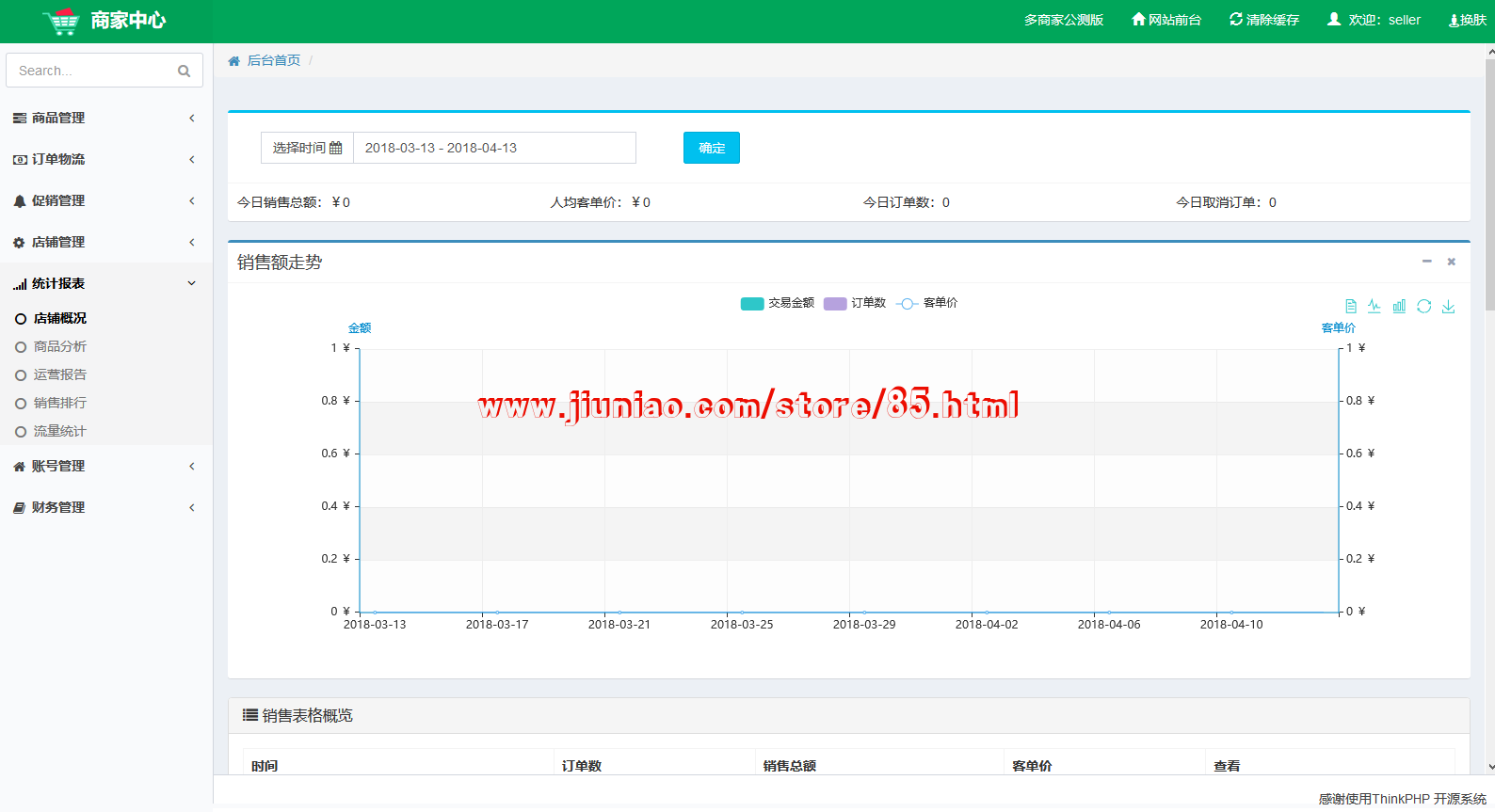The height and width of the screenshot is (812, 1495).
Task: Toggle the 交易金额 series in chart legend
Action: 778,303
